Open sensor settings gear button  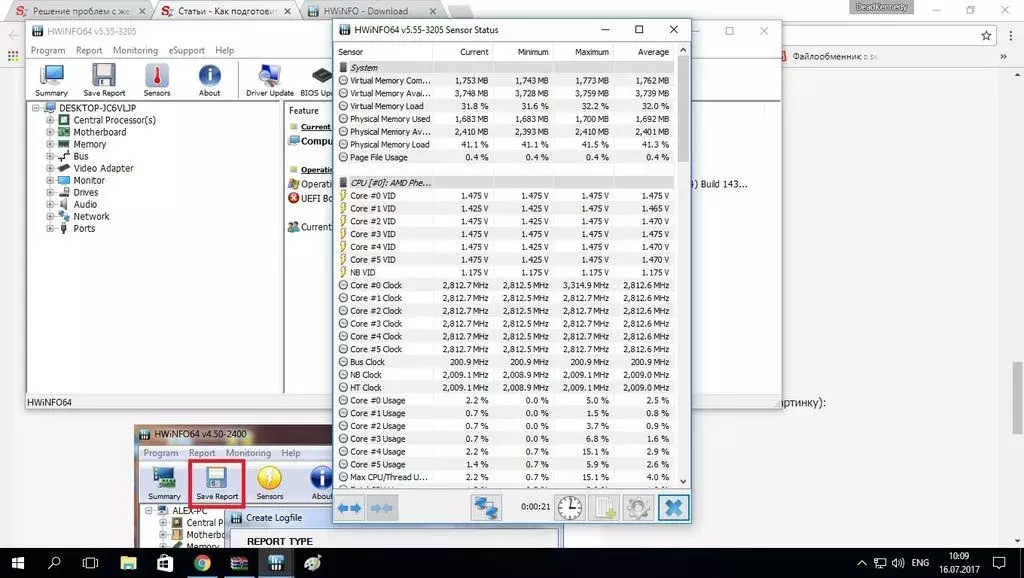[x=637, y=507]
